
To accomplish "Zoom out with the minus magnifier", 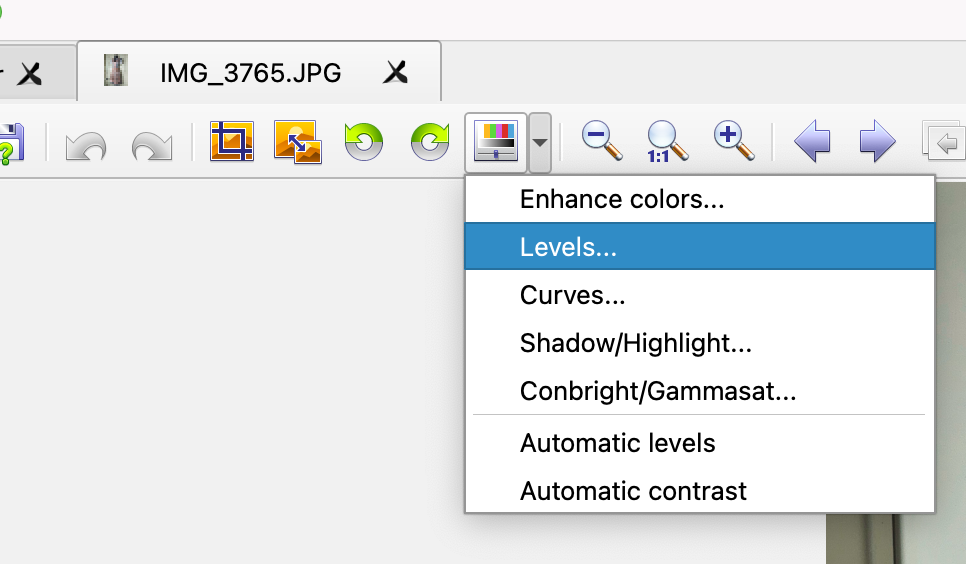I will point(602,141).
